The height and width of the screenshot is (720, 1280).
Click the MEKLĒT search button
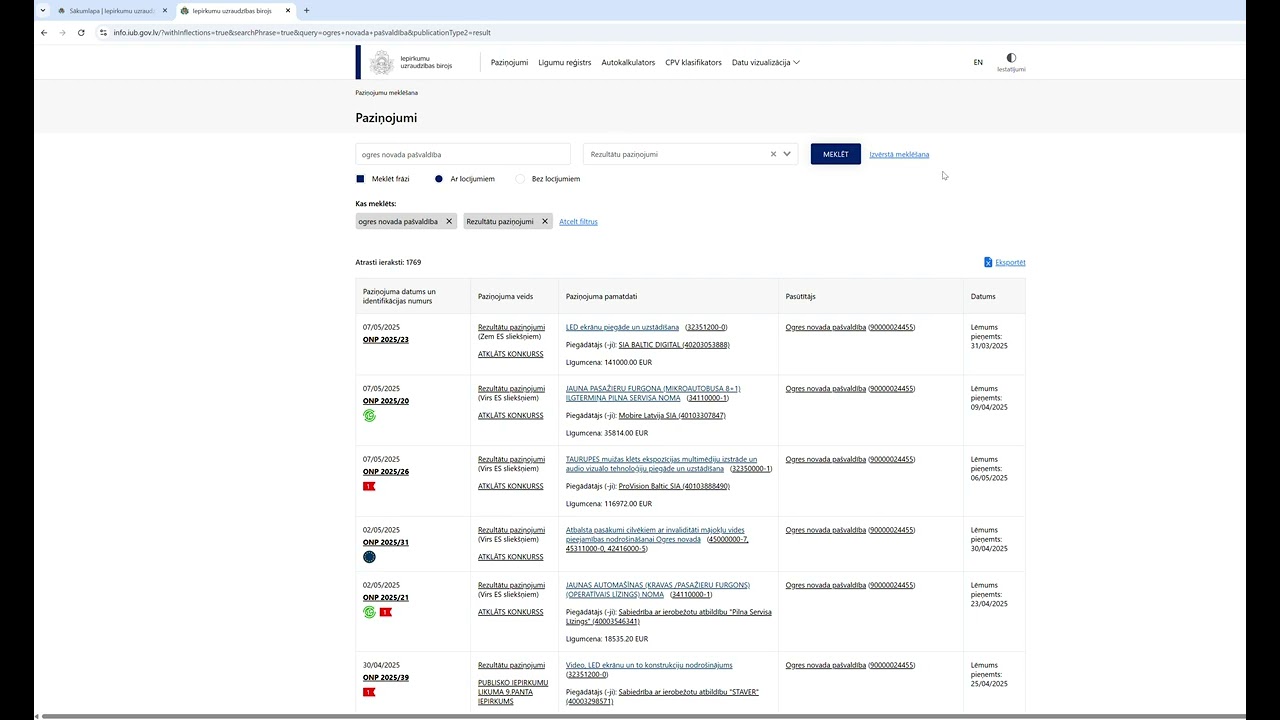tap(836, 154)
